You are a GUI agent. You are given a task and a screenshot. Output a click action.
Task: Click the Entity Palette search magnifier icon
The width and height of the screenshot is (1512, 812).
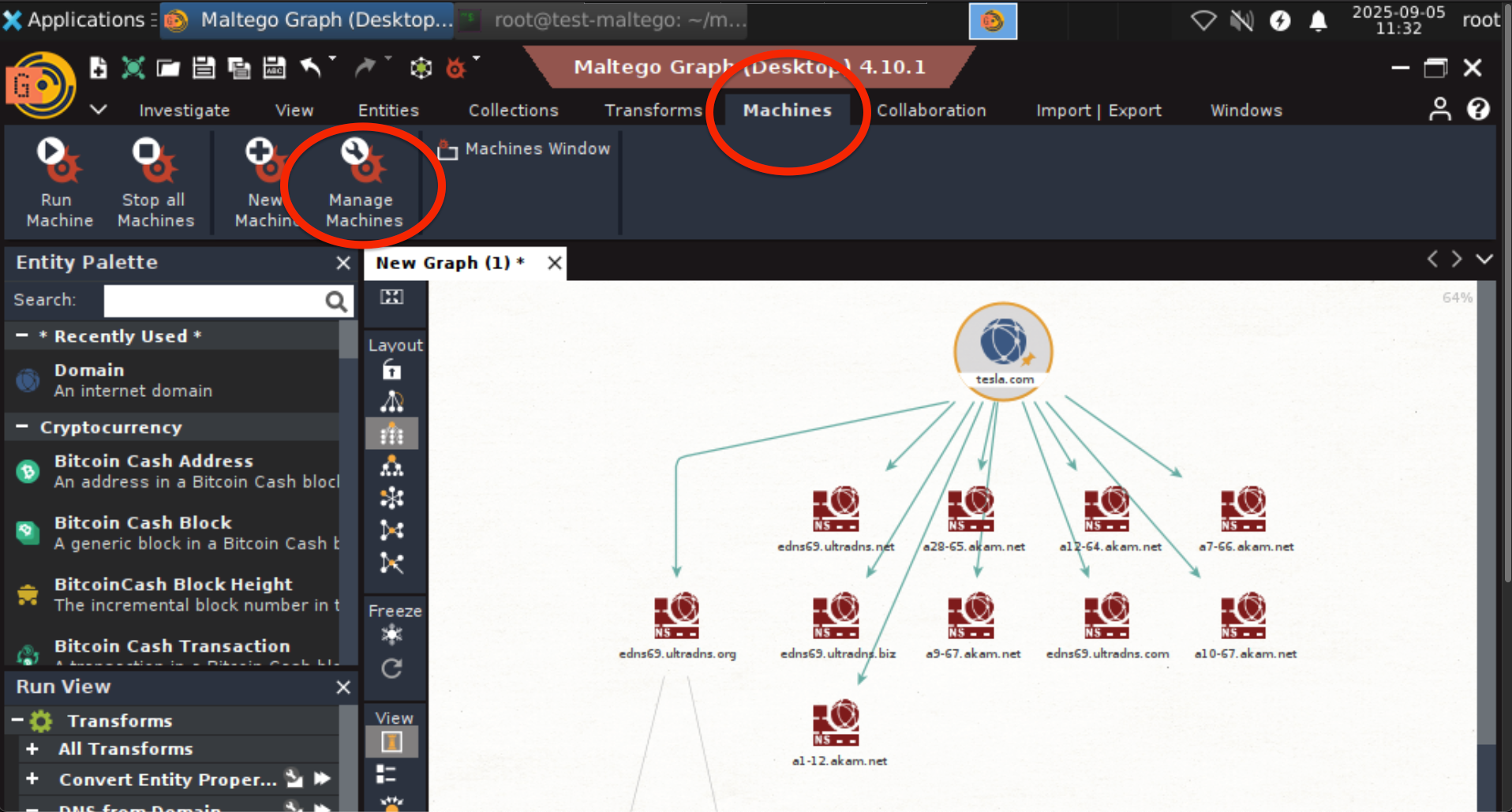click(x=336, y=301)
